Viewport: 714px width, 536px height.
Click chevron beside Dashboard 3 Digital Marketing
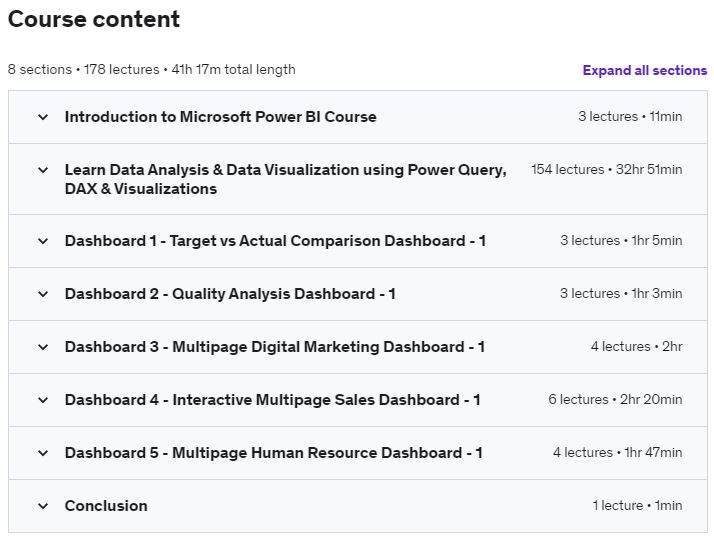(x=43, y=347)
